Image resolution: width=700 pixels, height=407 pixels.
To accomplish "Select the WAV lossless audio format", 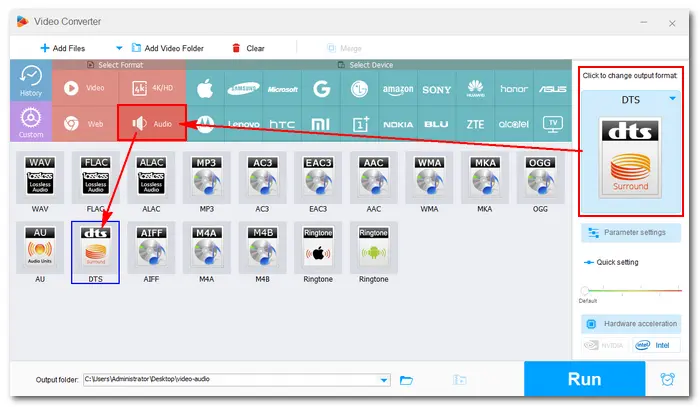I will click(x=40, y=177).
